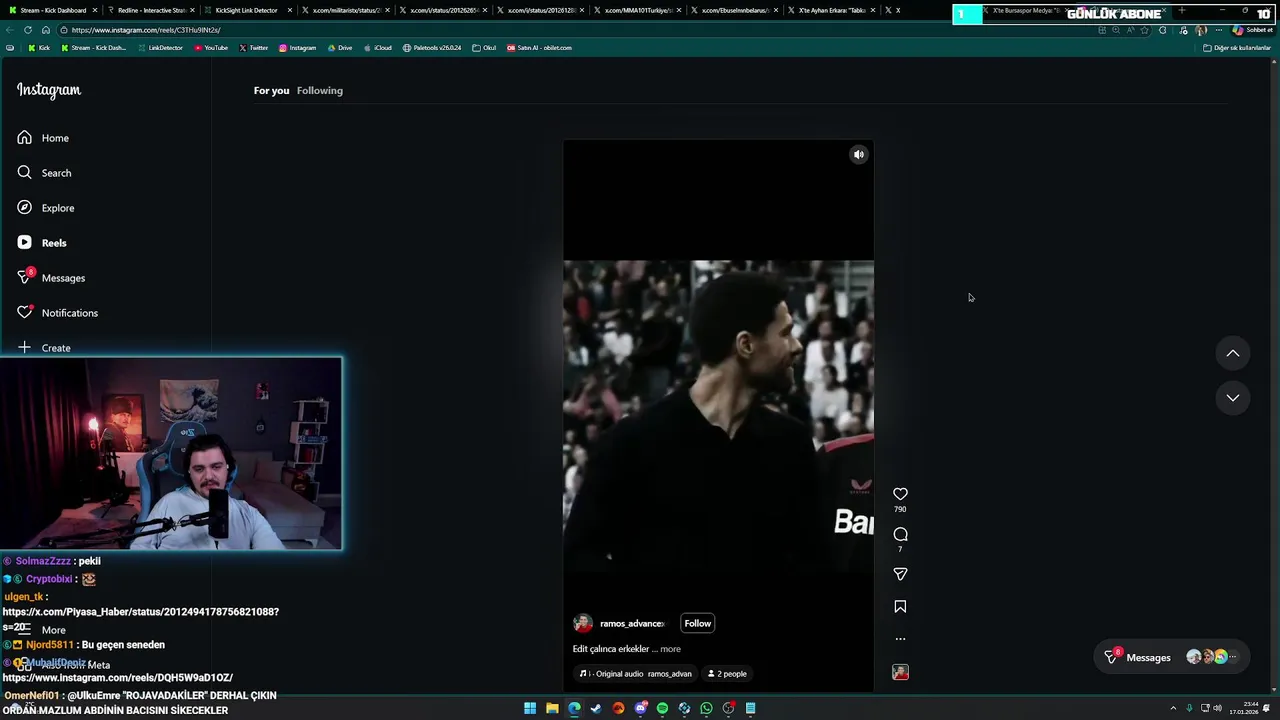Viewport: 1280px width, 720px height.
Task: Click Create in Instagram sidebar
Action: coord(44,348)
